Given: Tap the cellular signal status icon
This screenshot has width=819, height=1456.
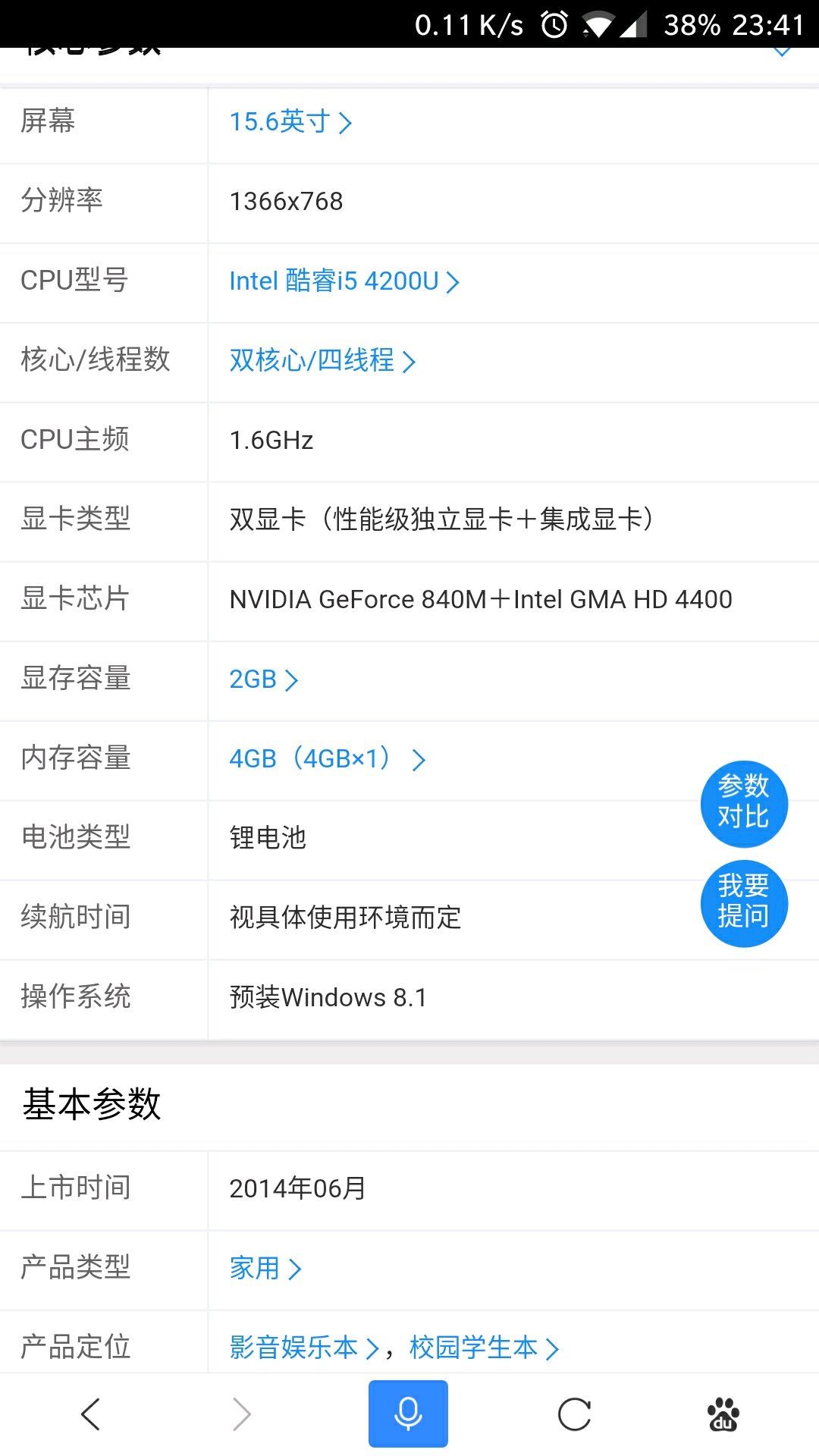Looking at the screenshot, I should [633, 25].
